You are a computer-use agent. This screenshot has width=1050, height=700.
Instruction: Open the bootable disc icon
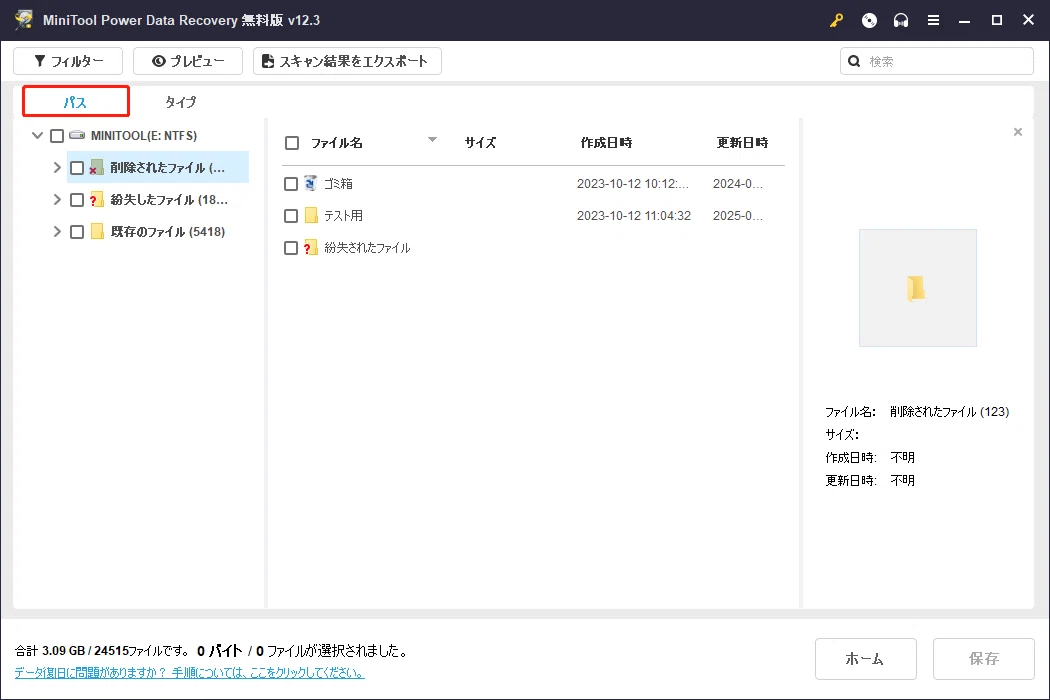click(869, 20)
